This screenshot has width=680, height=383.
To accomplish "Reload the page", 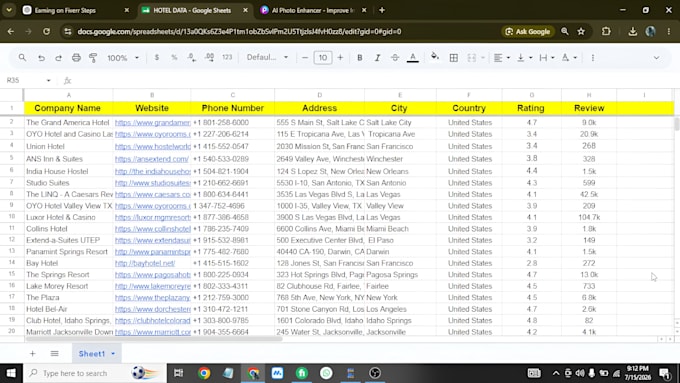I will [46, 31].
